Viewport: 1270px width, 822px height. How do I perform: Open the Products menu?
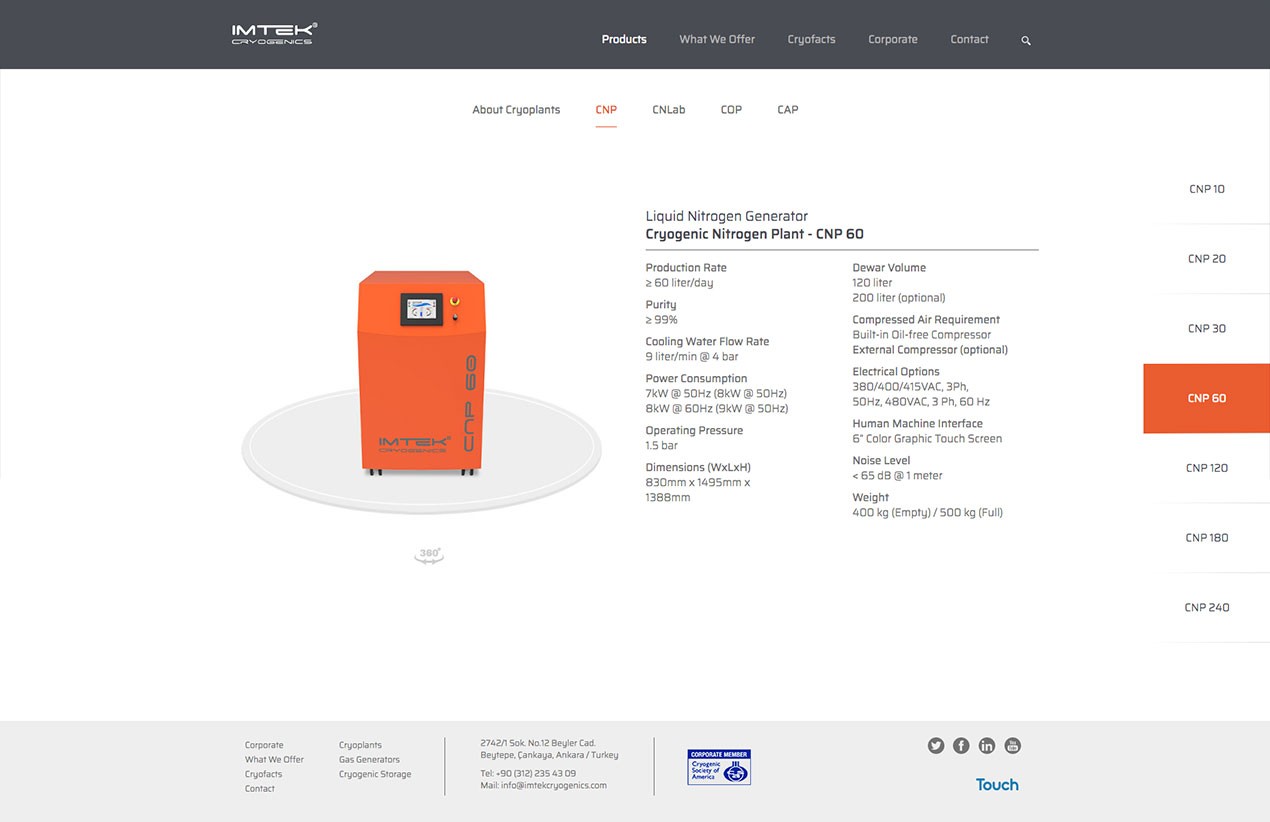pyautogui.click(x=624, y=39)
